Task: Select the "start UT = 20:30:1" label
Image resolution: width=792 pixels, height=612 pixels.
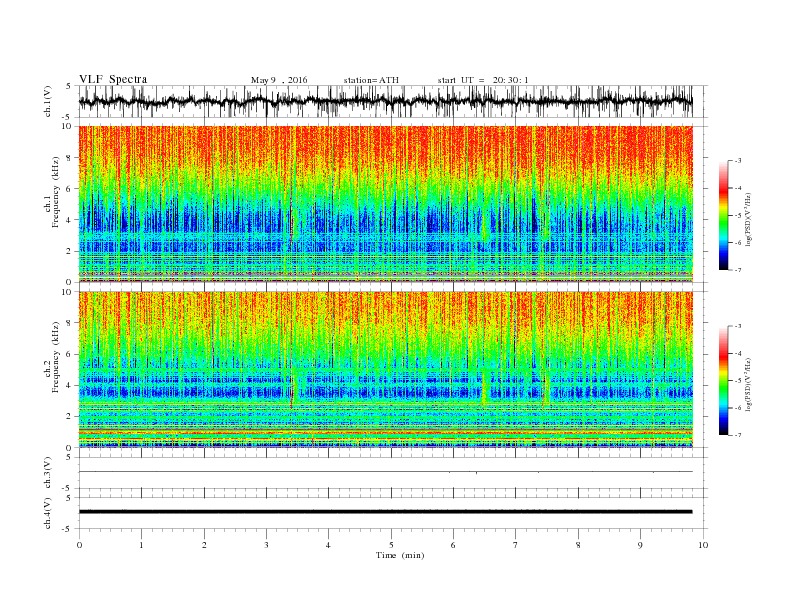Action: [x=483, y=80]
